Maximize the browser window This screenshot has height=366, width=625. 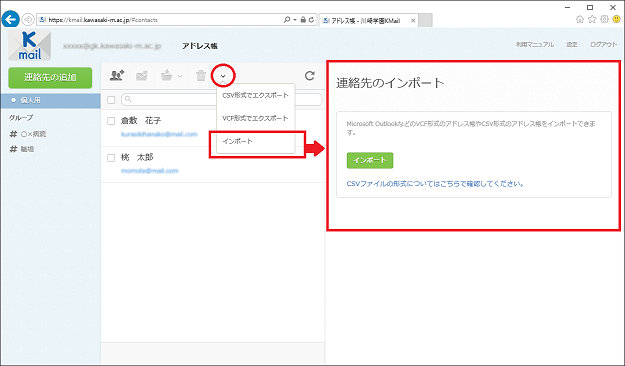pyautogui.click(x=590, y=7)
